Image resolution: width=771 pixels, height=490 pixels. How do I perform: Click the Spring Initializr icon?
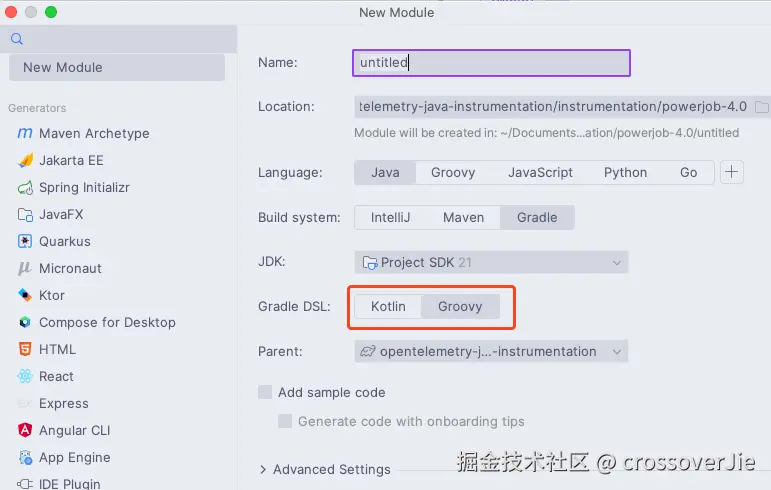click(25, 187)
